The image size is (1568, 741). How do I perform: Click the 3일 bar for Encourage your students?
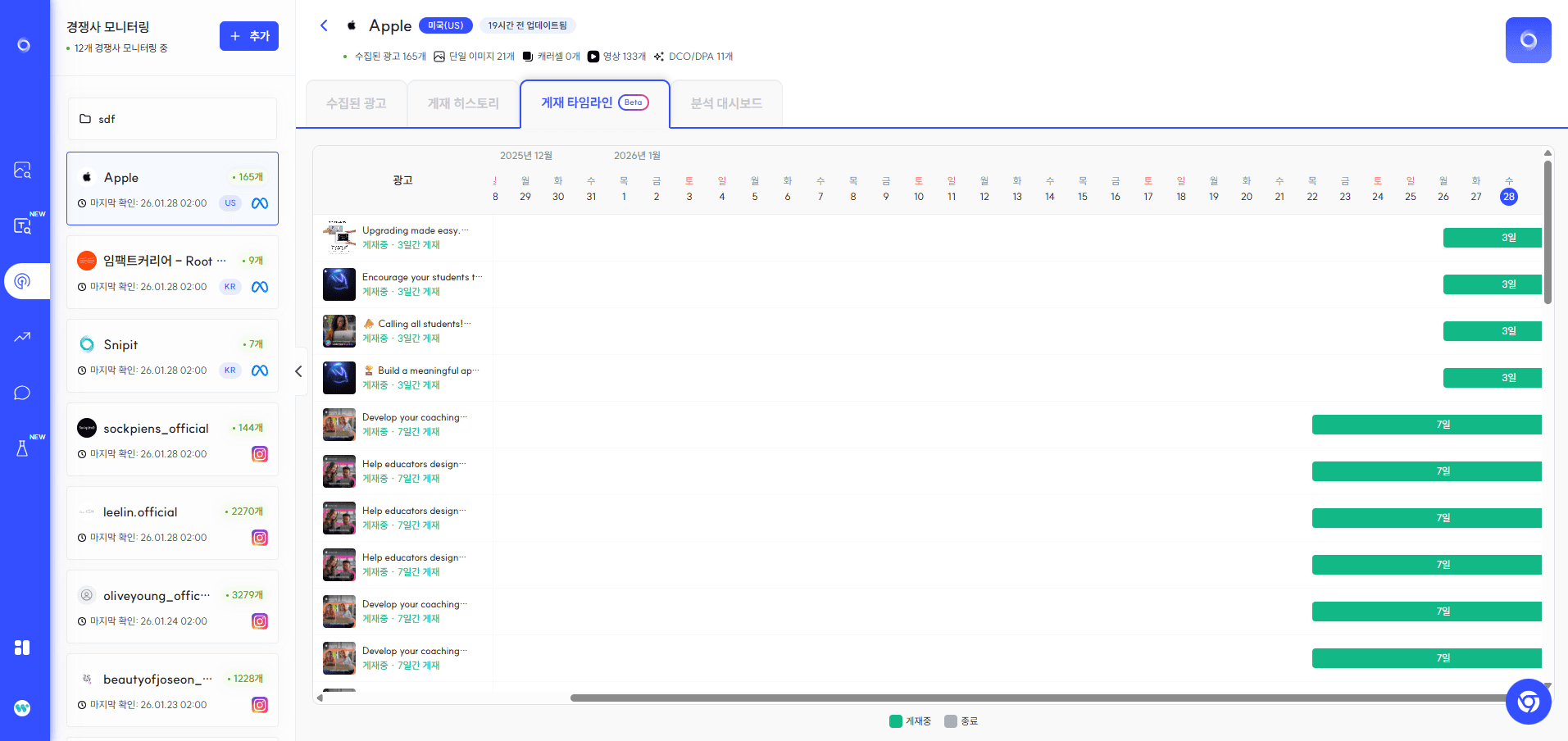pos(1492,284)
